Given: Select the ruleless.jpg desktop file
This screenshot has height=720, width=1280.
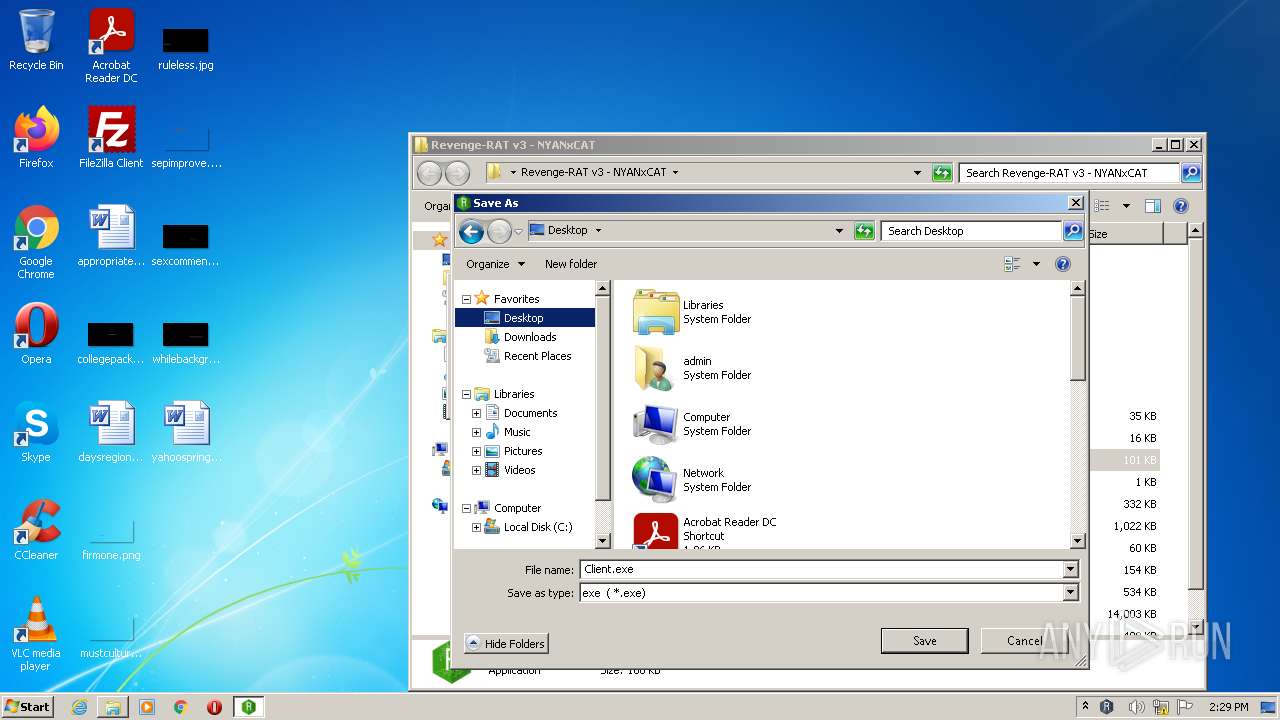Looking at the screenshot, I should [186, 47].
